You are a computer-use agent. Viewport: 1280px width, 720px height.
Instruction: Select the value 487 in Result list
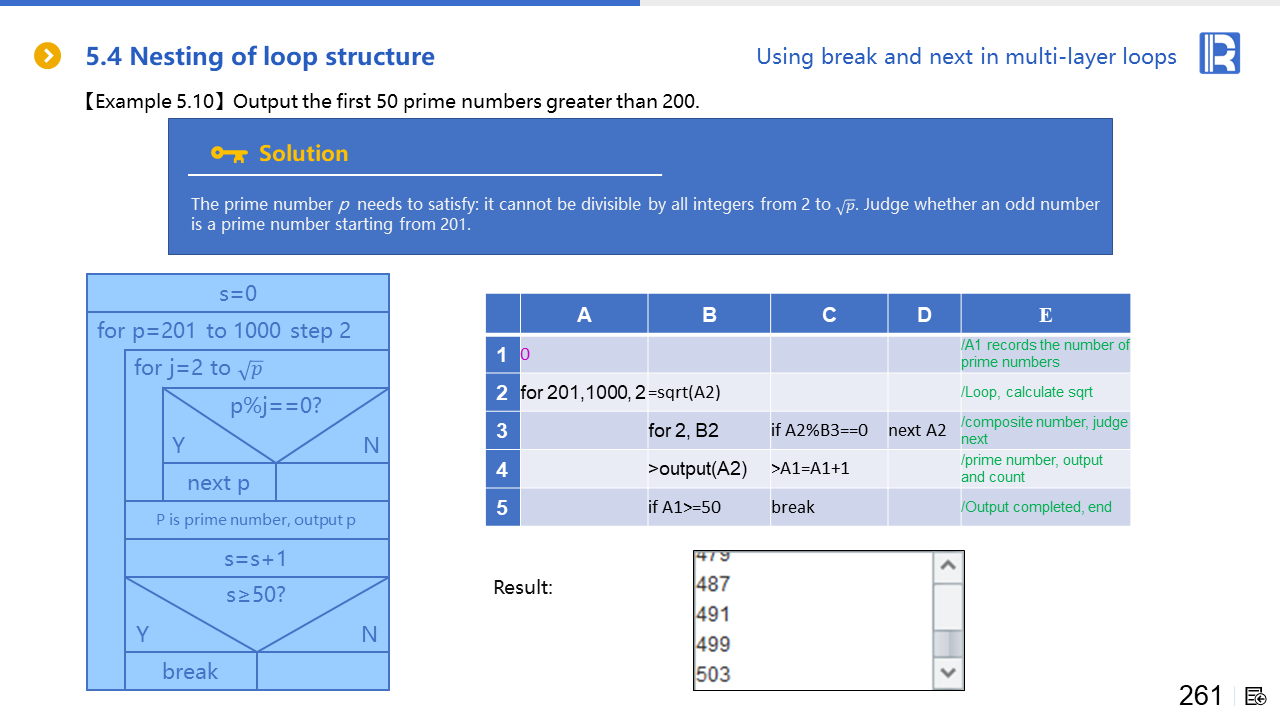click(x=713, y=584)
